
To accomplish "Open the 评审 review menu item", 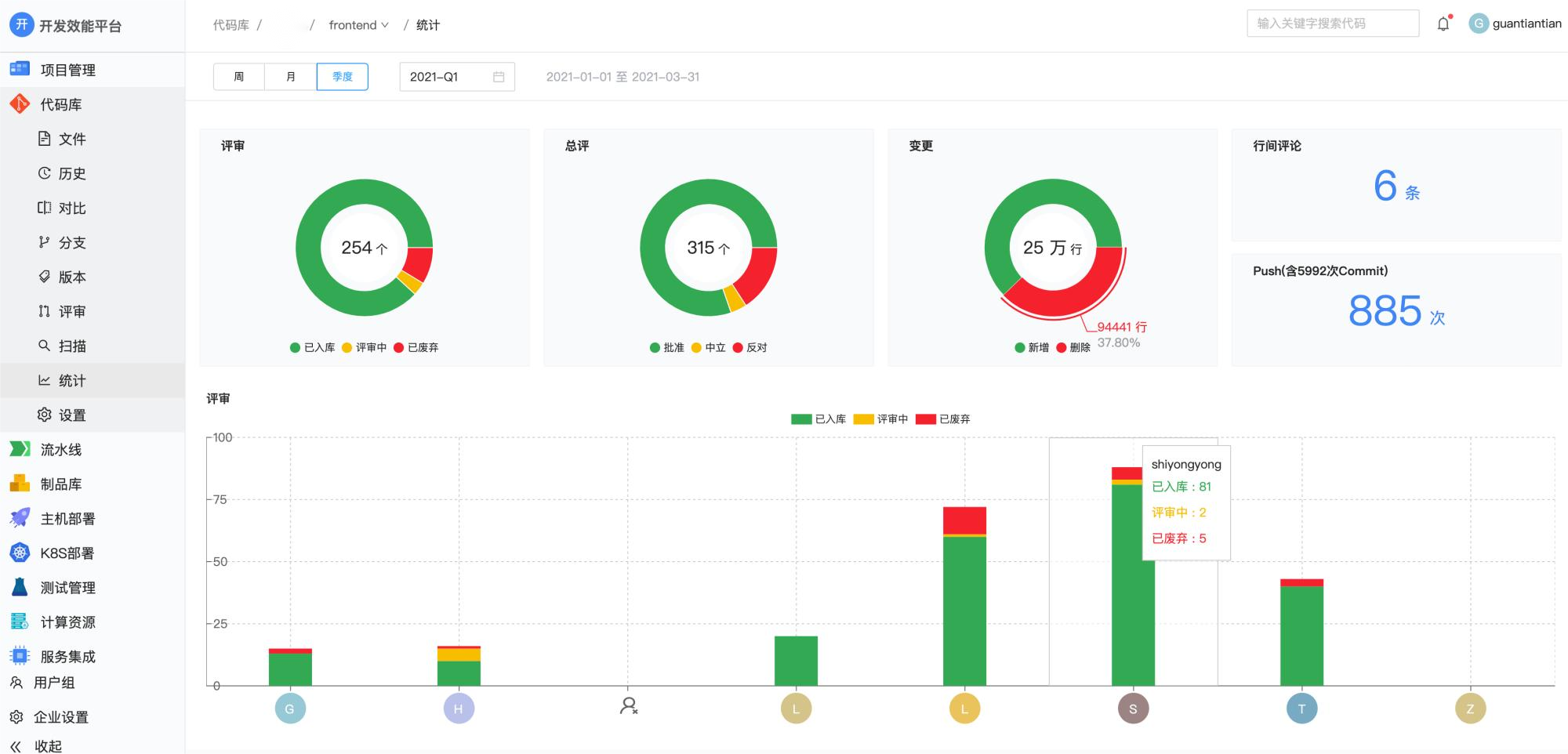I will [x=71, y=311].
